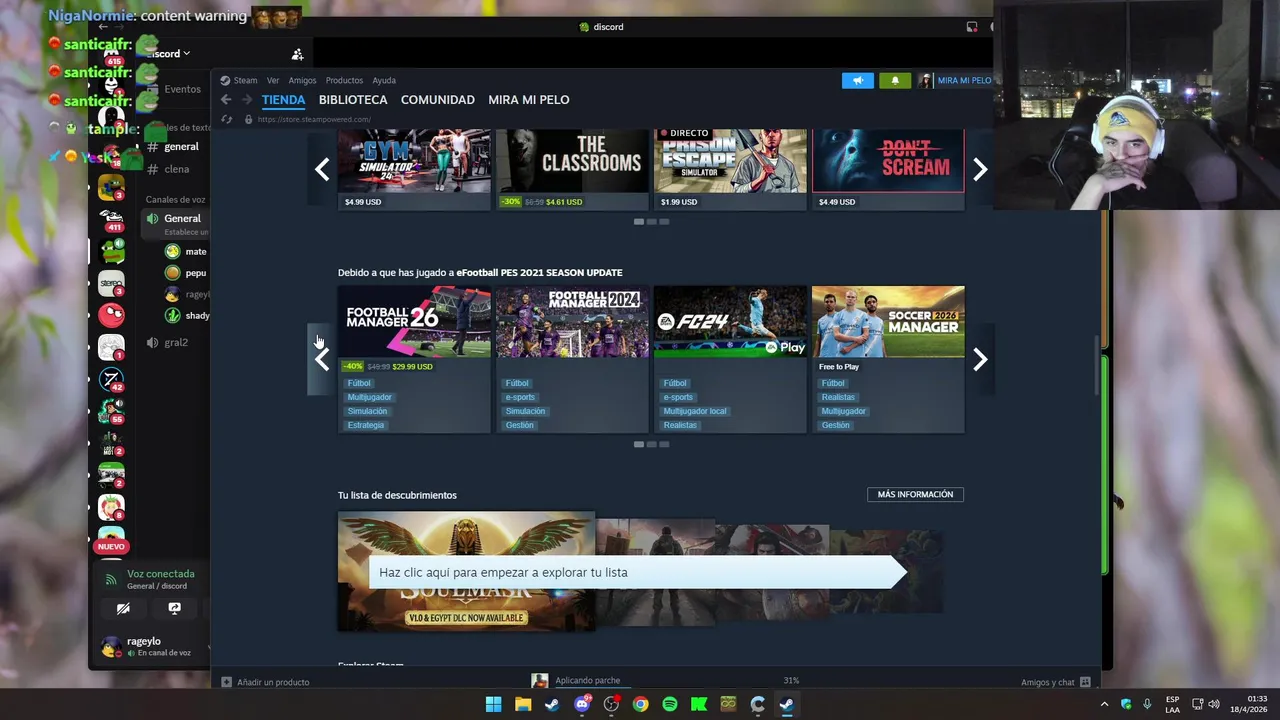Switch to the TIENDA tab

tap(283, 100)
